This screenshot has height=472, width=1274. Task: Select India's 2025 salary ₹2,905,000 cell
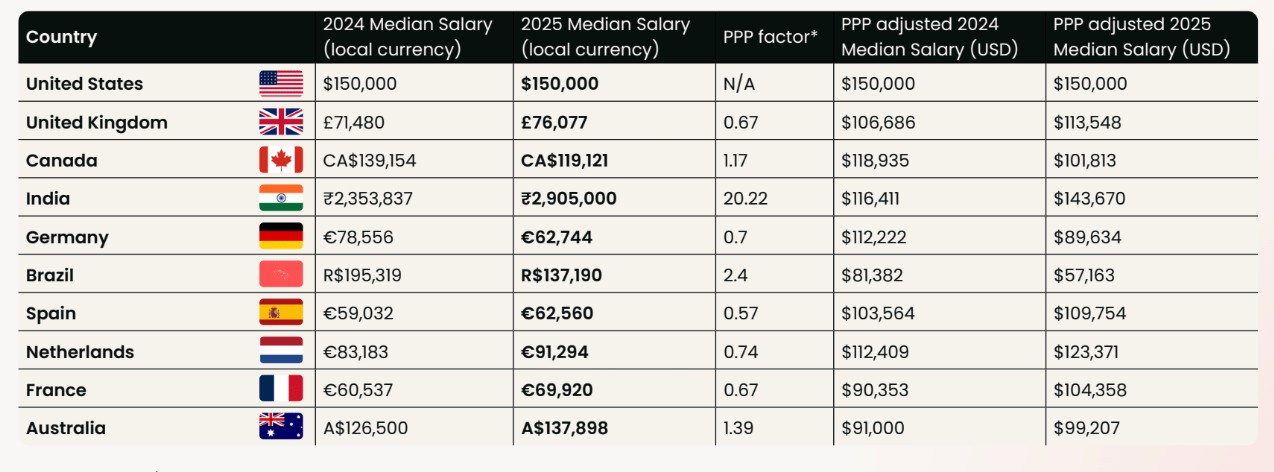569,198
